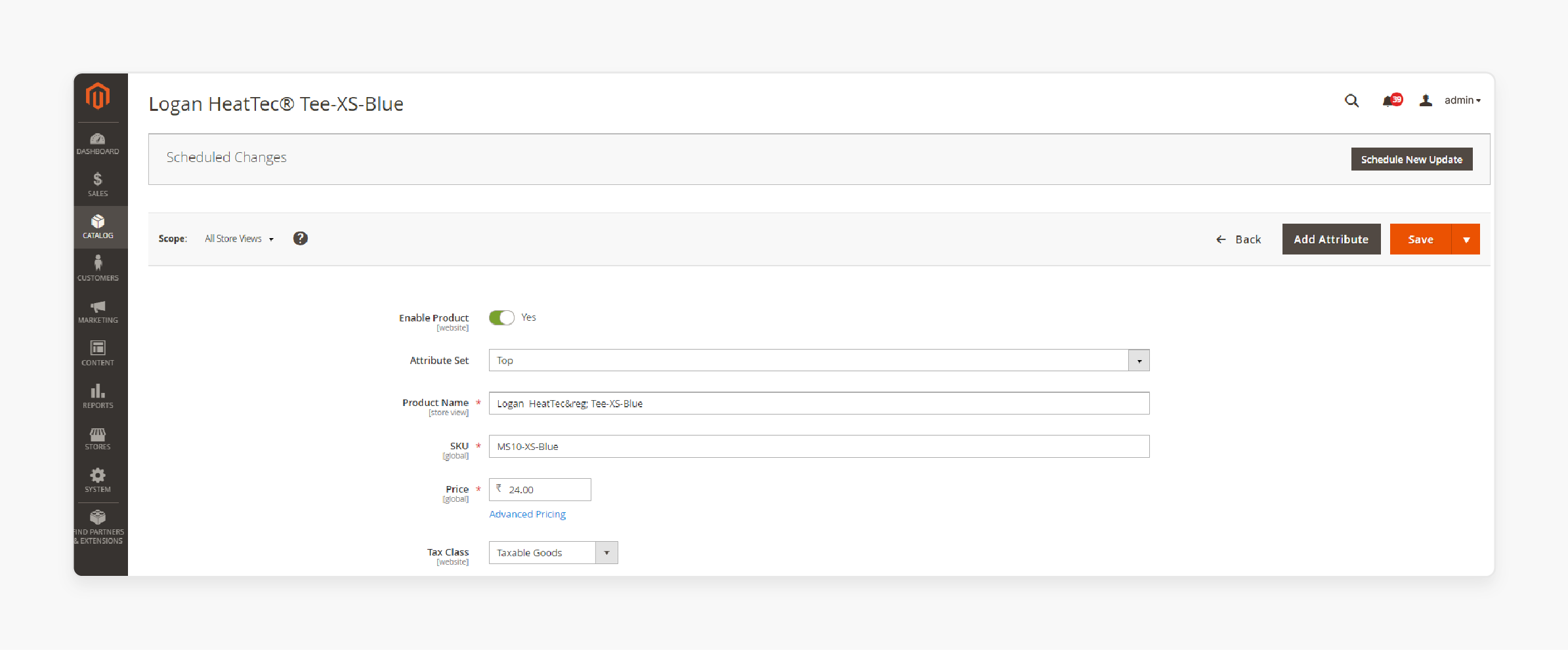Screen dimensions: 1568x650
Task: Open the All Store Views scope dropdown
Action: [239, 239]
